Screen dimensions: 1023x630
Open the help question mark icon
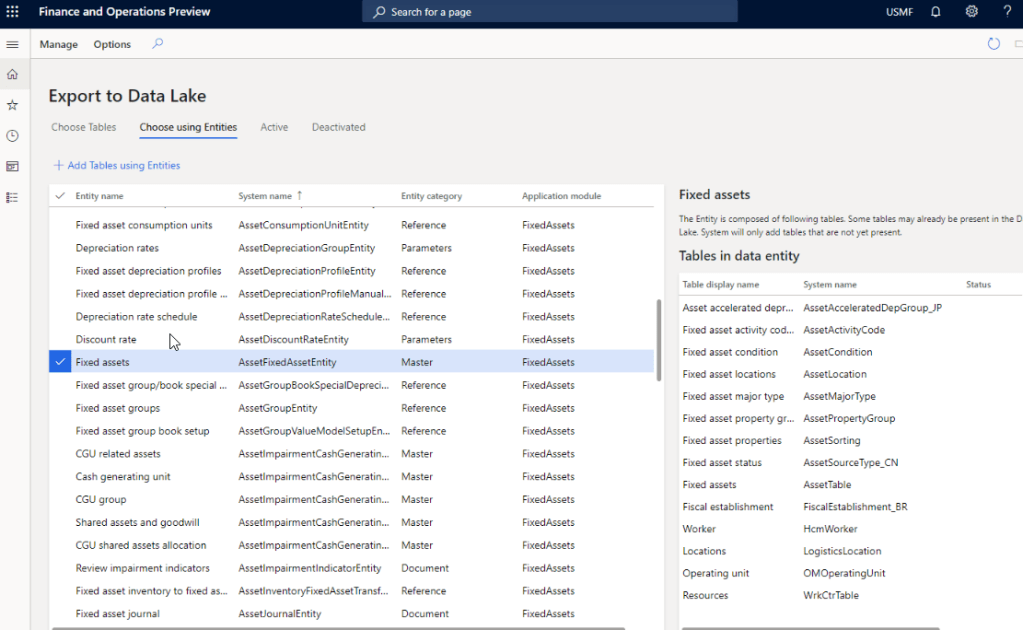1007,12
